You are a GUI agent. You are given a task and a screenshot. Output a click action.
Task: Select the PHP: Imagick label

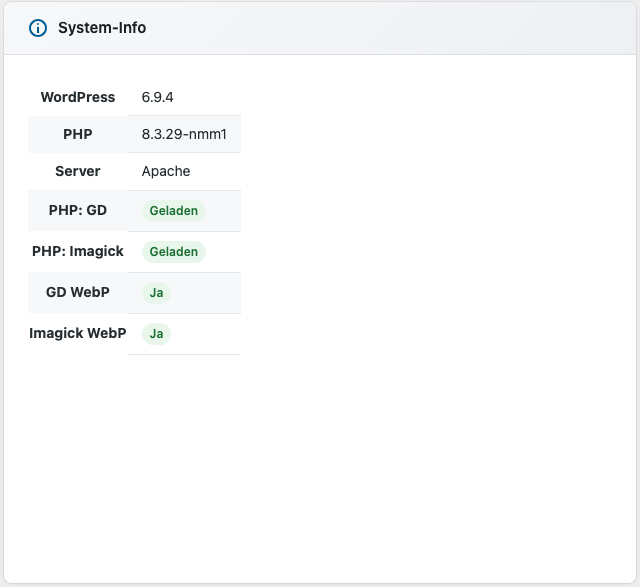[78, 251]
